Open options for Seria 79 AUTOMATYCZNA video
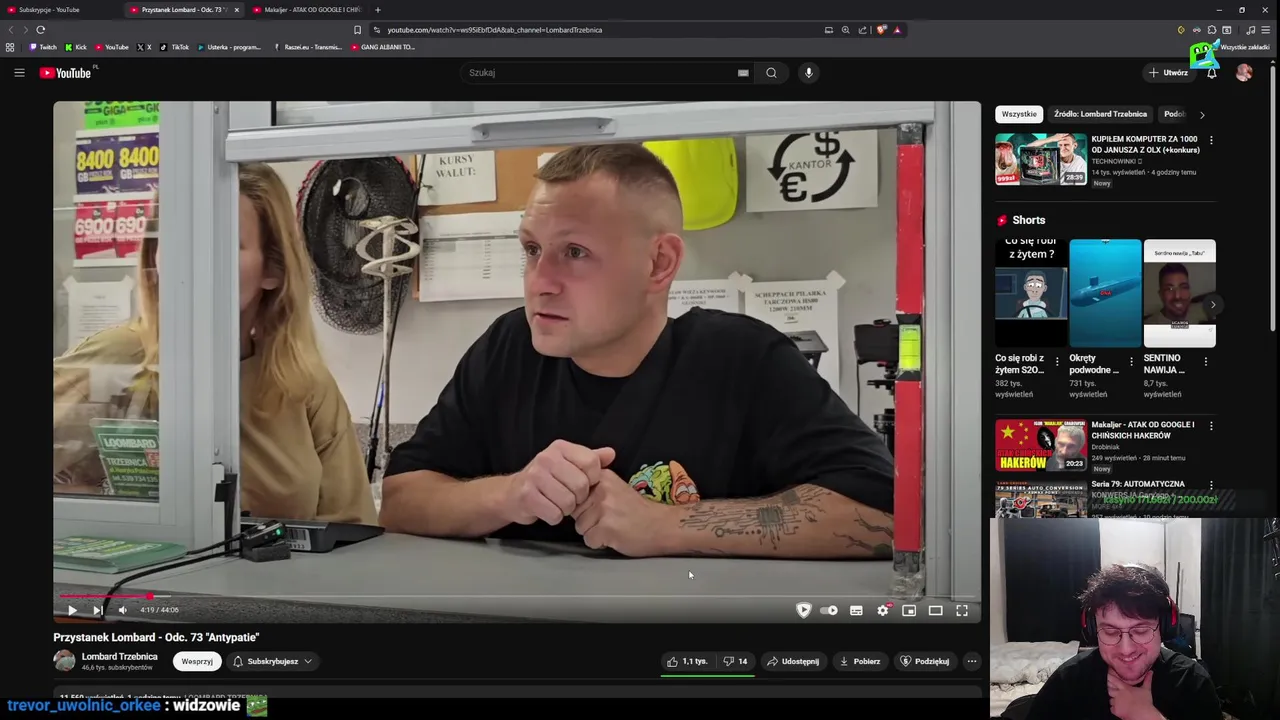Viewport: 1280px width, 720px height. click(1211, 485)
